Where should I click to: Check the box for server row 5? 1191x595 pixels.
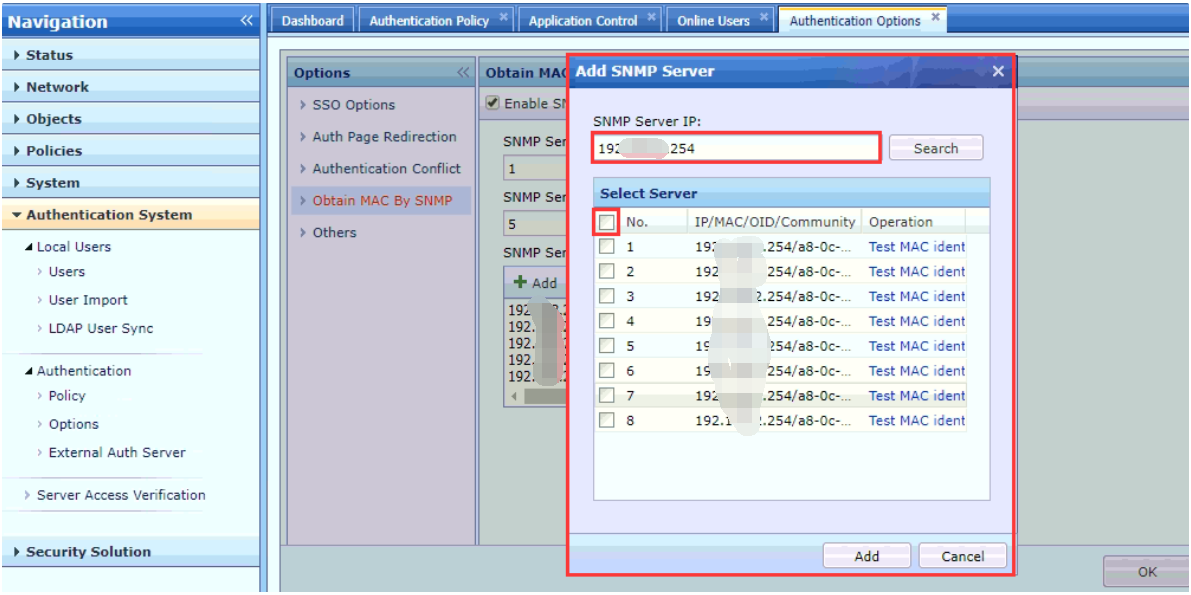[607, 346]
